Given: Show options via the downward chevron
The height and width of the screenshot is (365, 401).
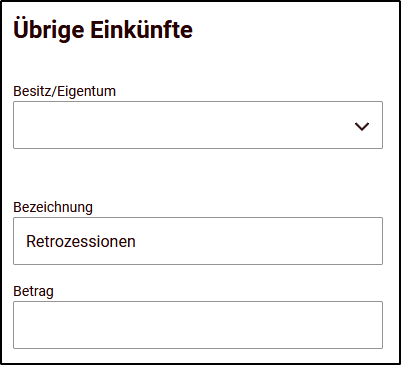Looking at the screenshot, I should [x=362, y=126].
